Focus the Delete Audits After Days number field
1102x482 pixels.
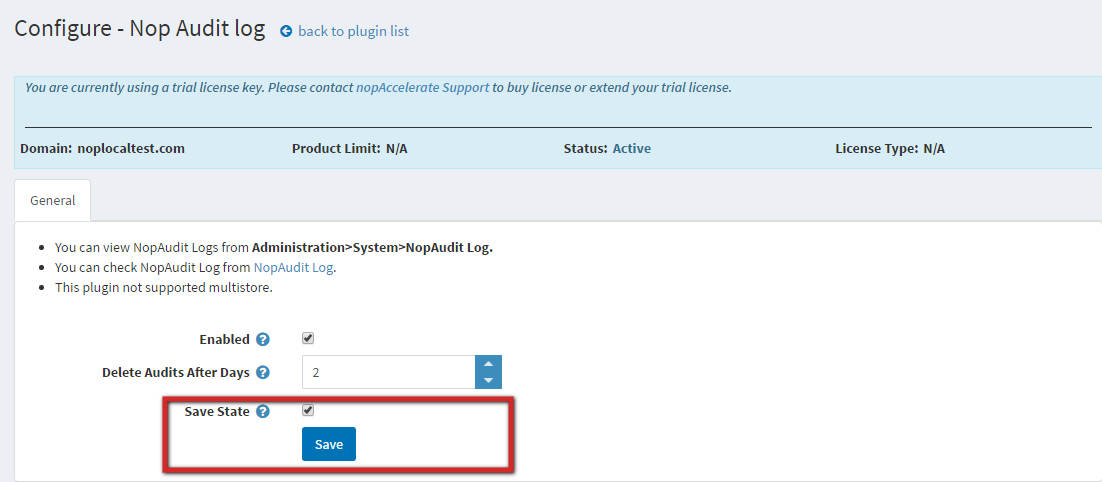[388, 372]
